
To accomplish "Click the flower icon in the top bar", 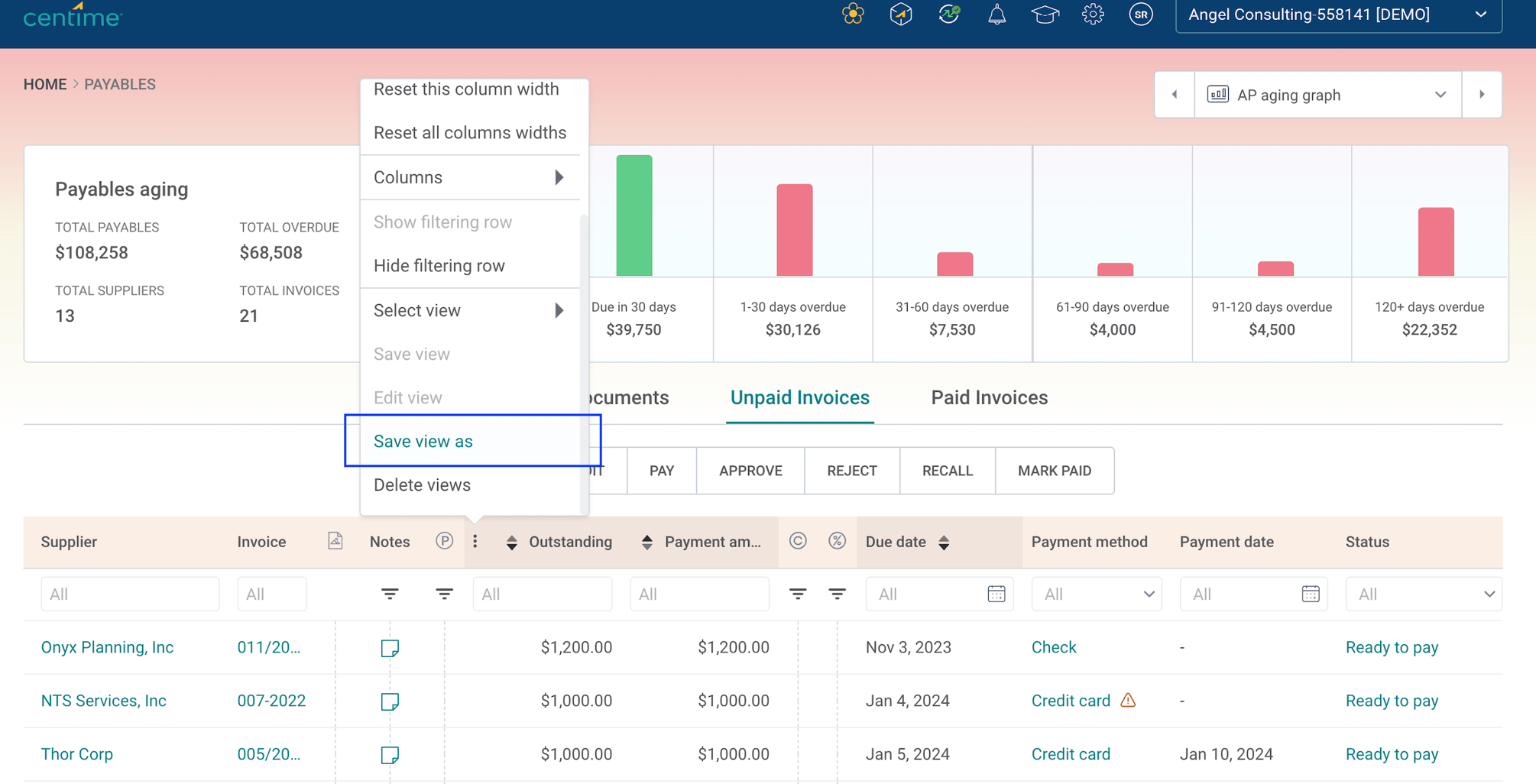I will pos(853,14).
